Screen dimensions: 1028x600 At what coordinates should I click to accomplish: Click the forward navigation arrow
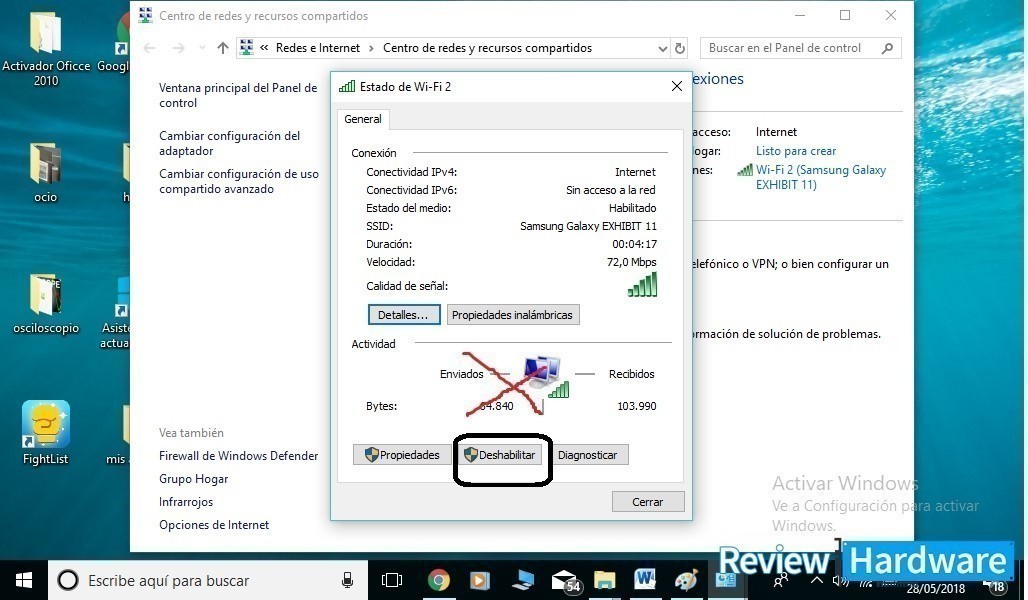pyautogui.click(x=178, y=48)
